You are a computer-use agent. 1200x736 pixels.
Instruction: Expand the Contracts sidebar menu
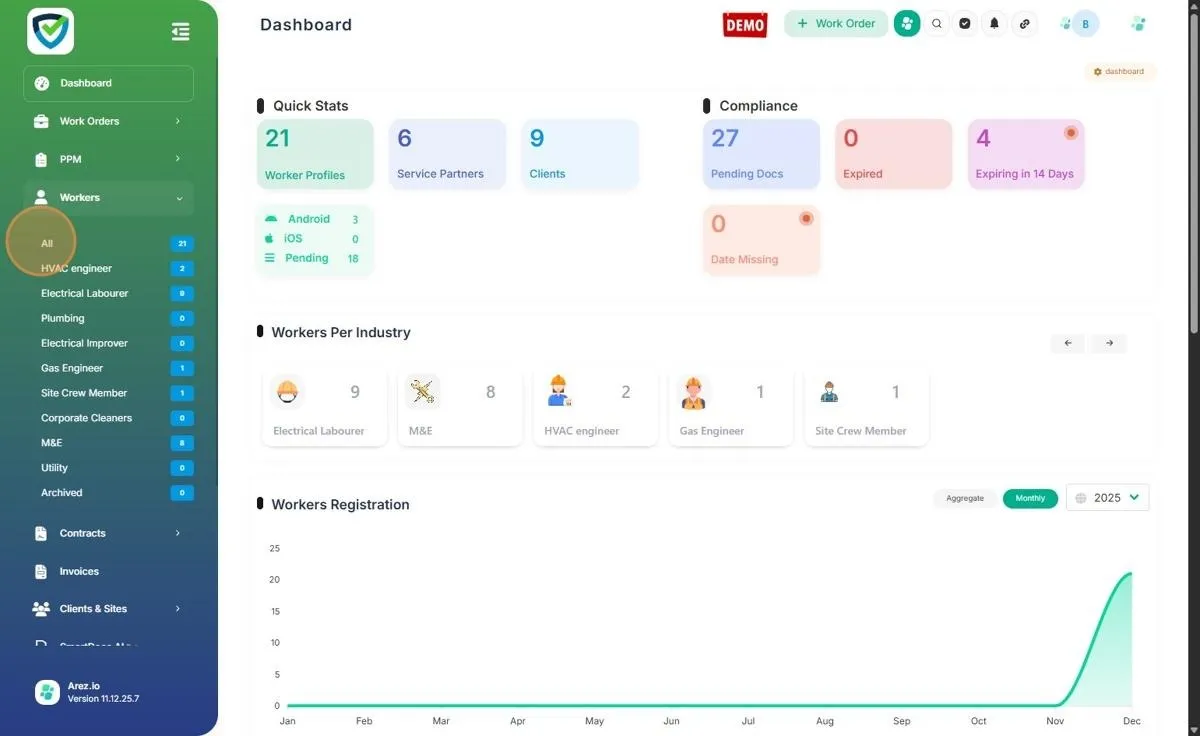[108, 533]
